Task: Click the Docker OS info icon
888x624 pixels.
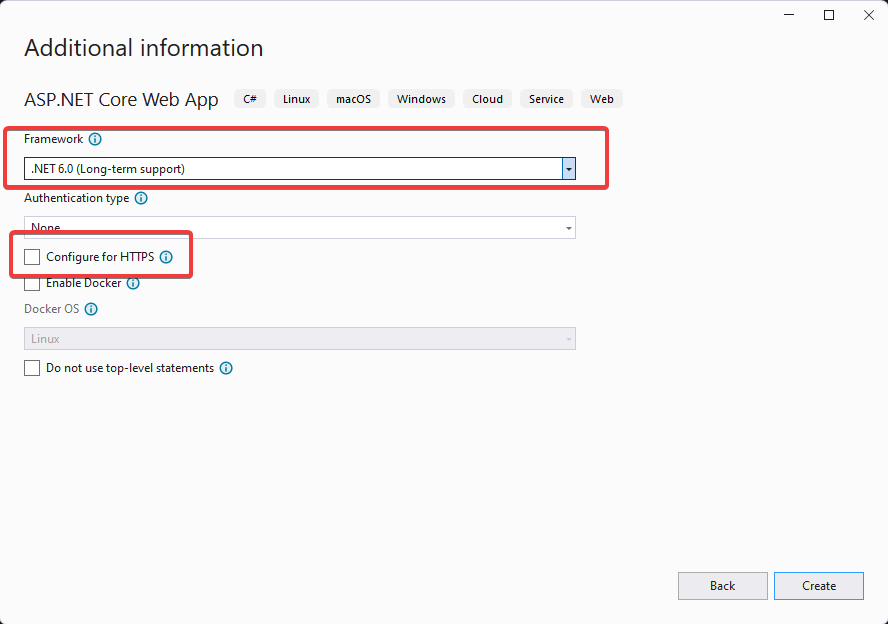Action: click(91, 309)
